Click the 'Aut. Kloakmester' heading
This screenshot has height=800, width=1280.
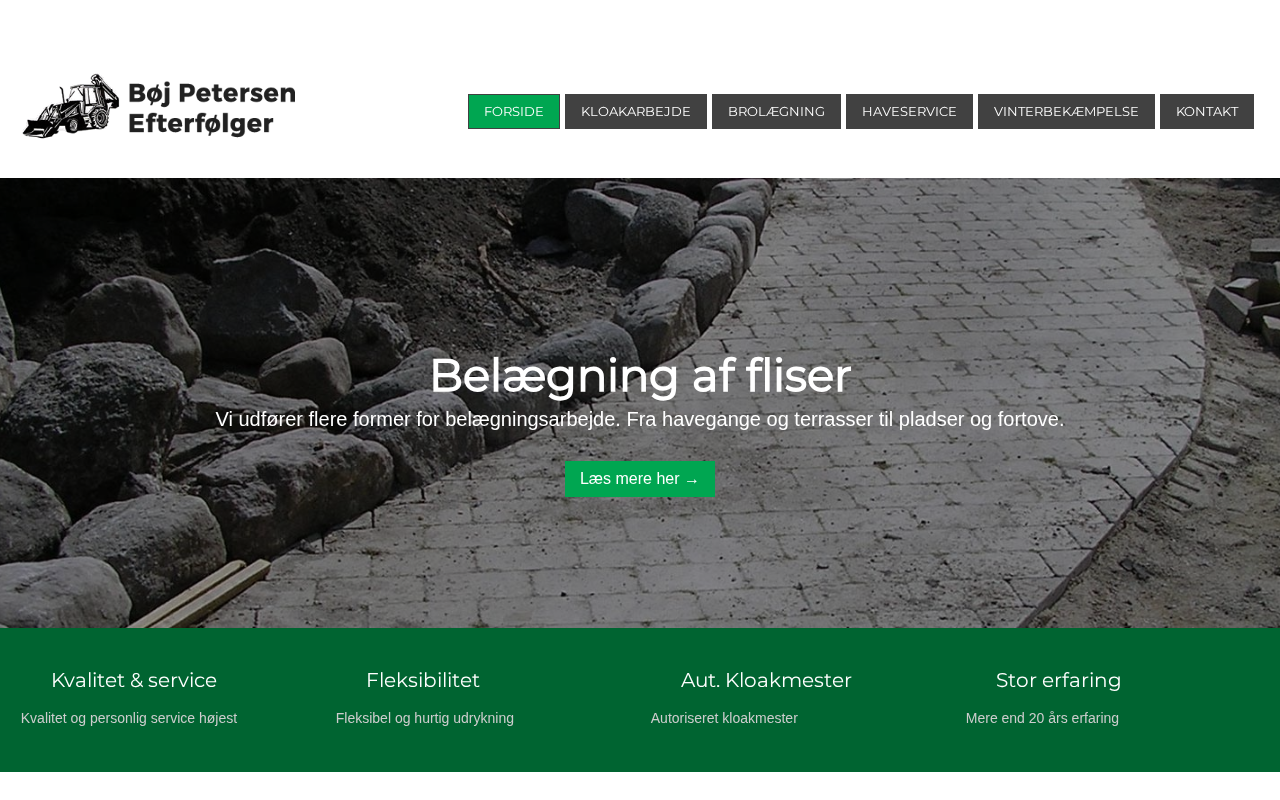tap(766, 680)
